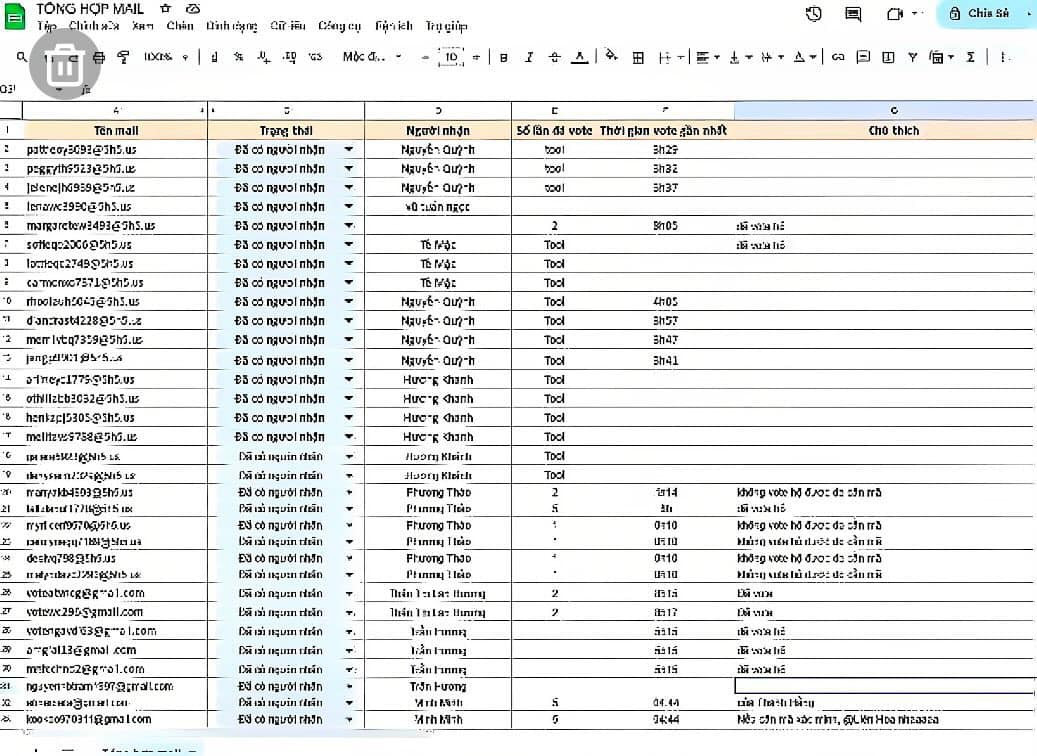Click the Chia sẻ share button
Viewport: 1037px width, 756px height.
click(985, 14)
